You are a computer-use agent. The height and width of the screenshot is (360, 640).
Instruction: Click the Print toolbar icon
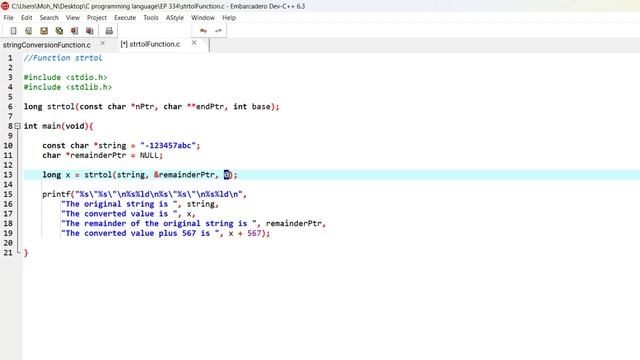[x=109, y=31]
